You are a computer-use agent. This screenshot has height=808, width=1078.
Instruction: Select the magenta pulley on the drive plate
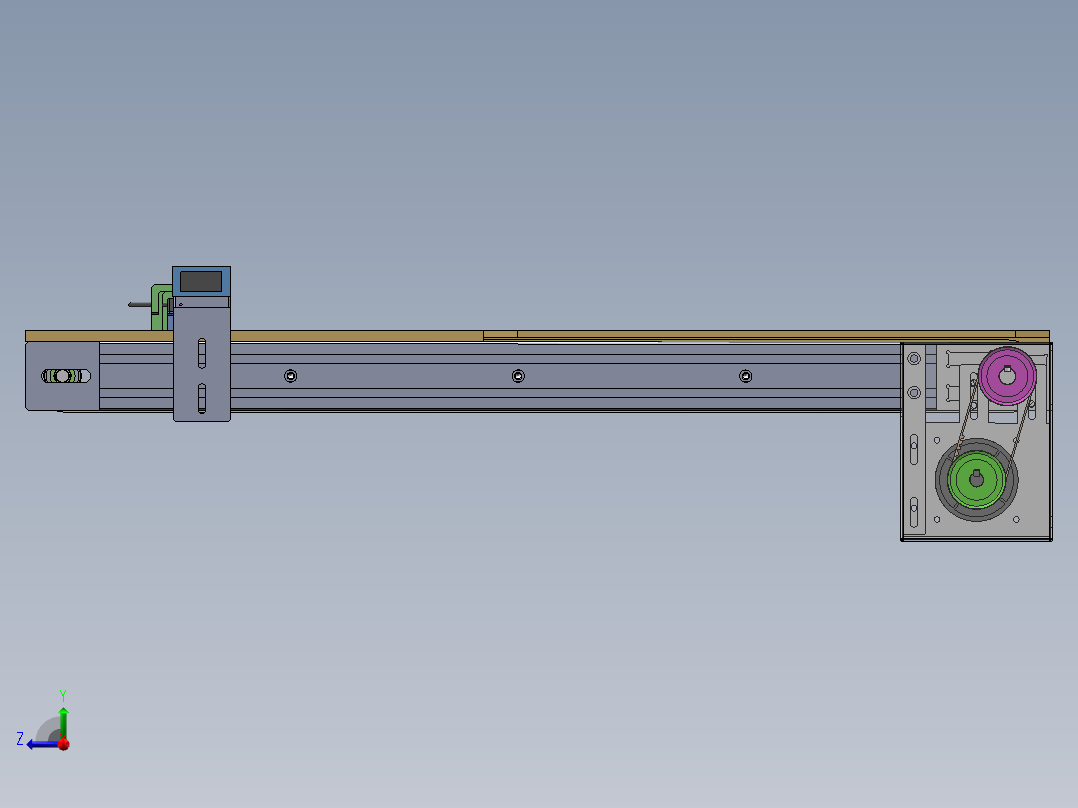click(x=1007, y=375)
